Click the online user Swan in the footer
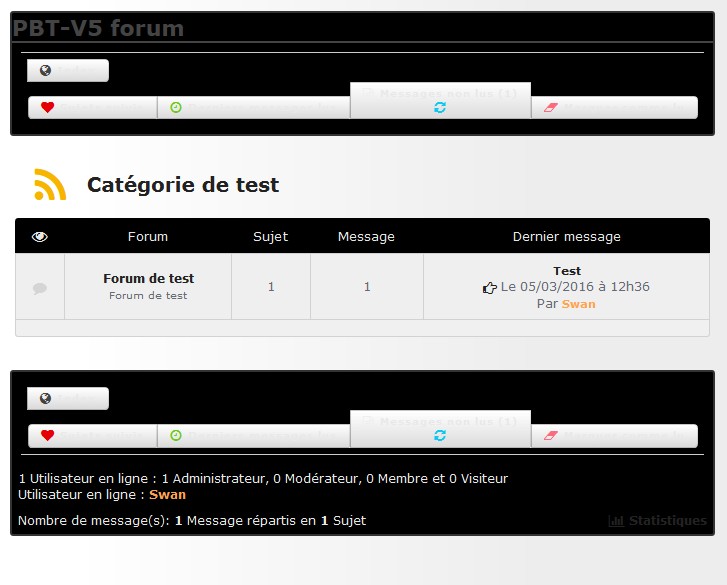This screenshot has height=585, width=727. point(167,494)
